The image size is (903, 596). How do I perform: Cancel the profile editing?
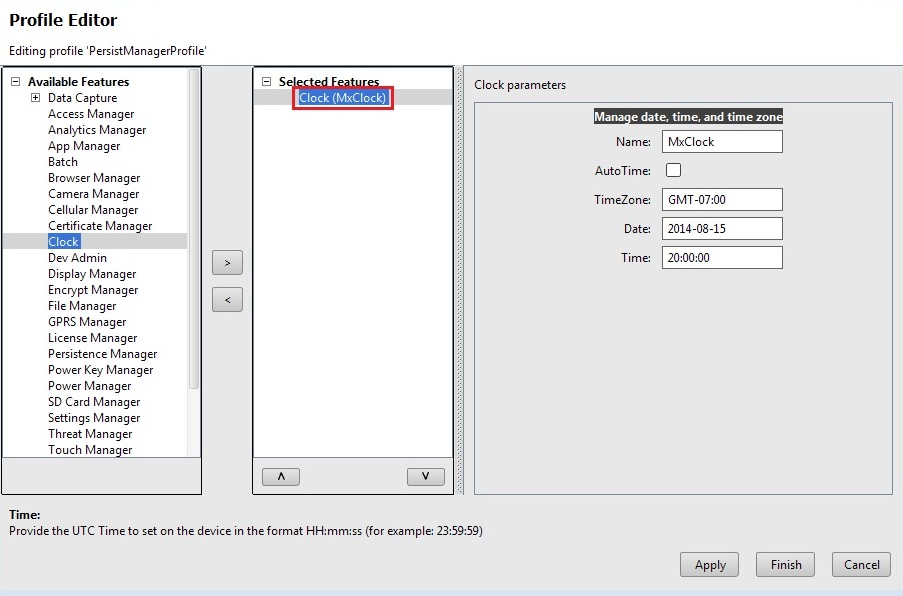point(861,565)
